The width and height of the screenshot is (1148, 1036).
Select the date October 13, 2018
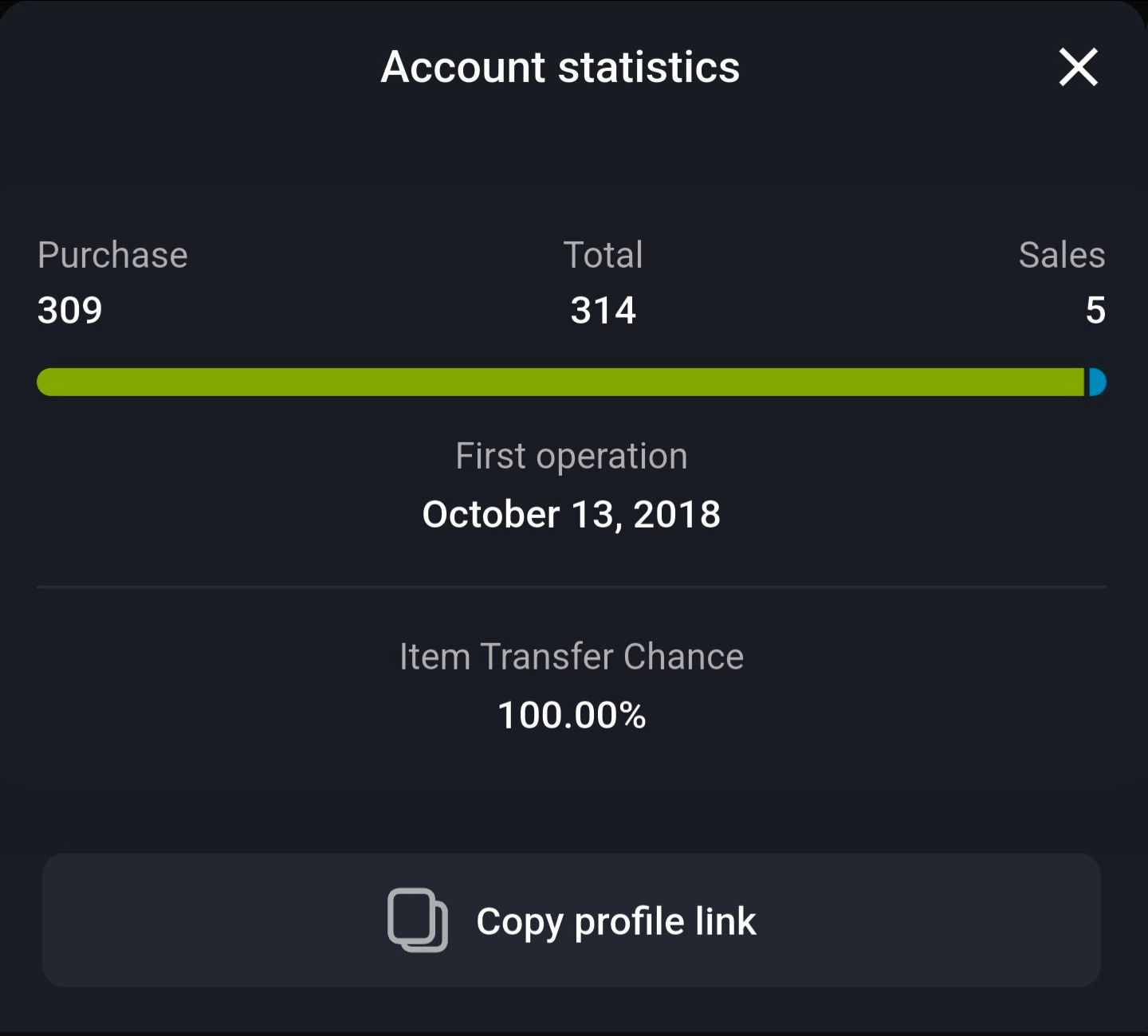pos(572,515)
